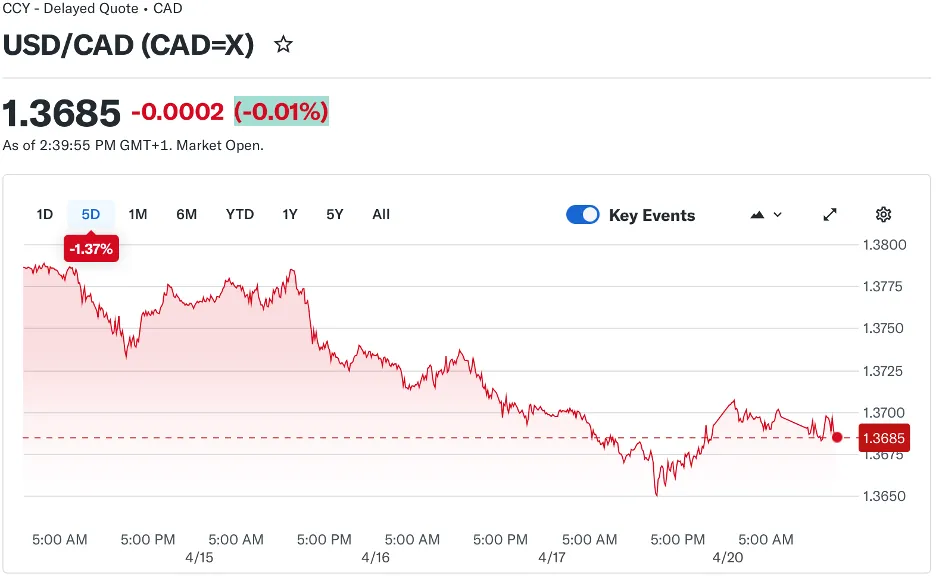View the 5Y chart range
Screen dimensions: 936x580
(335, 214)
